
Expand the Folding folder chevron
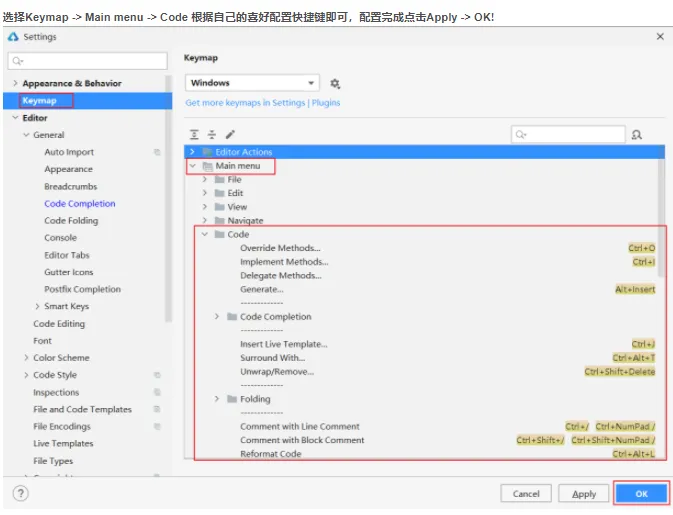point(217,399)
